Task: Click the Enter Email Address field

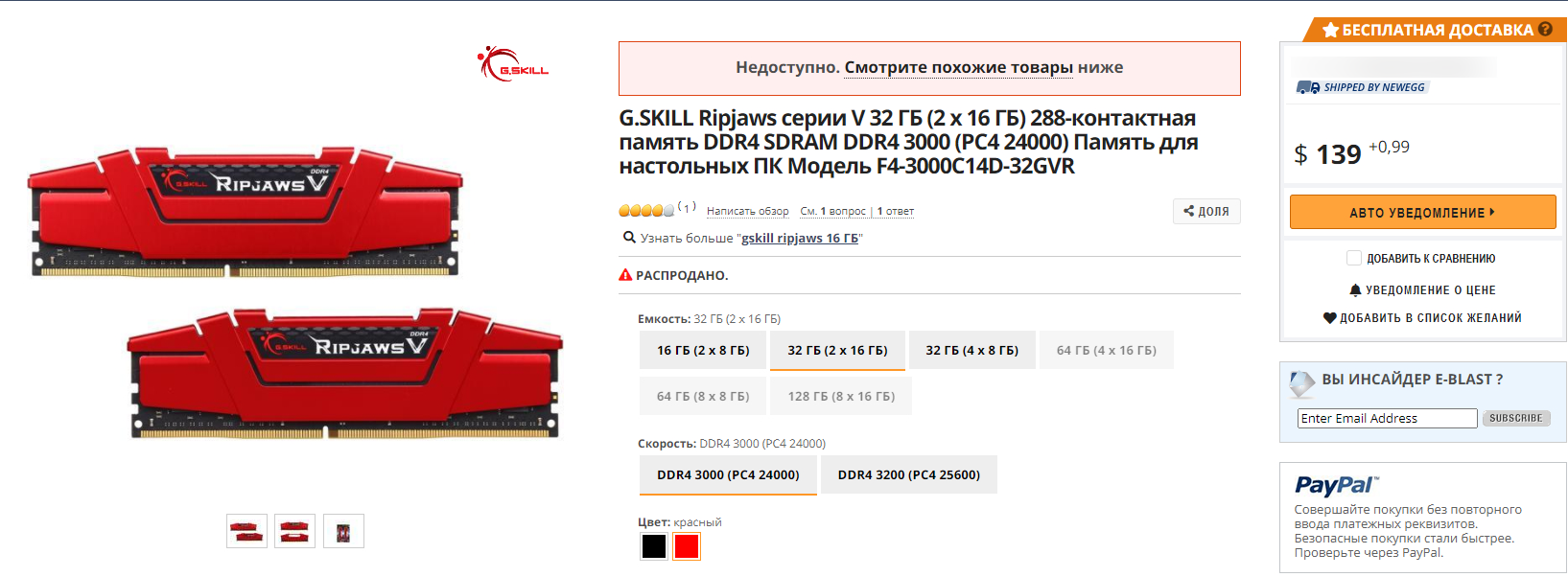Action: pos(1387,419)
